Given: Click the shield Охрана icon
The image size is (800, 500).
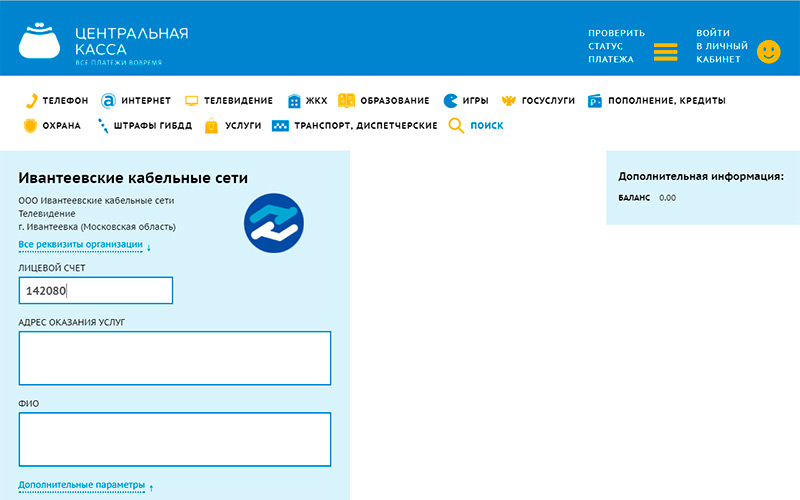Looking at the screenshot, I should (30, 126).
